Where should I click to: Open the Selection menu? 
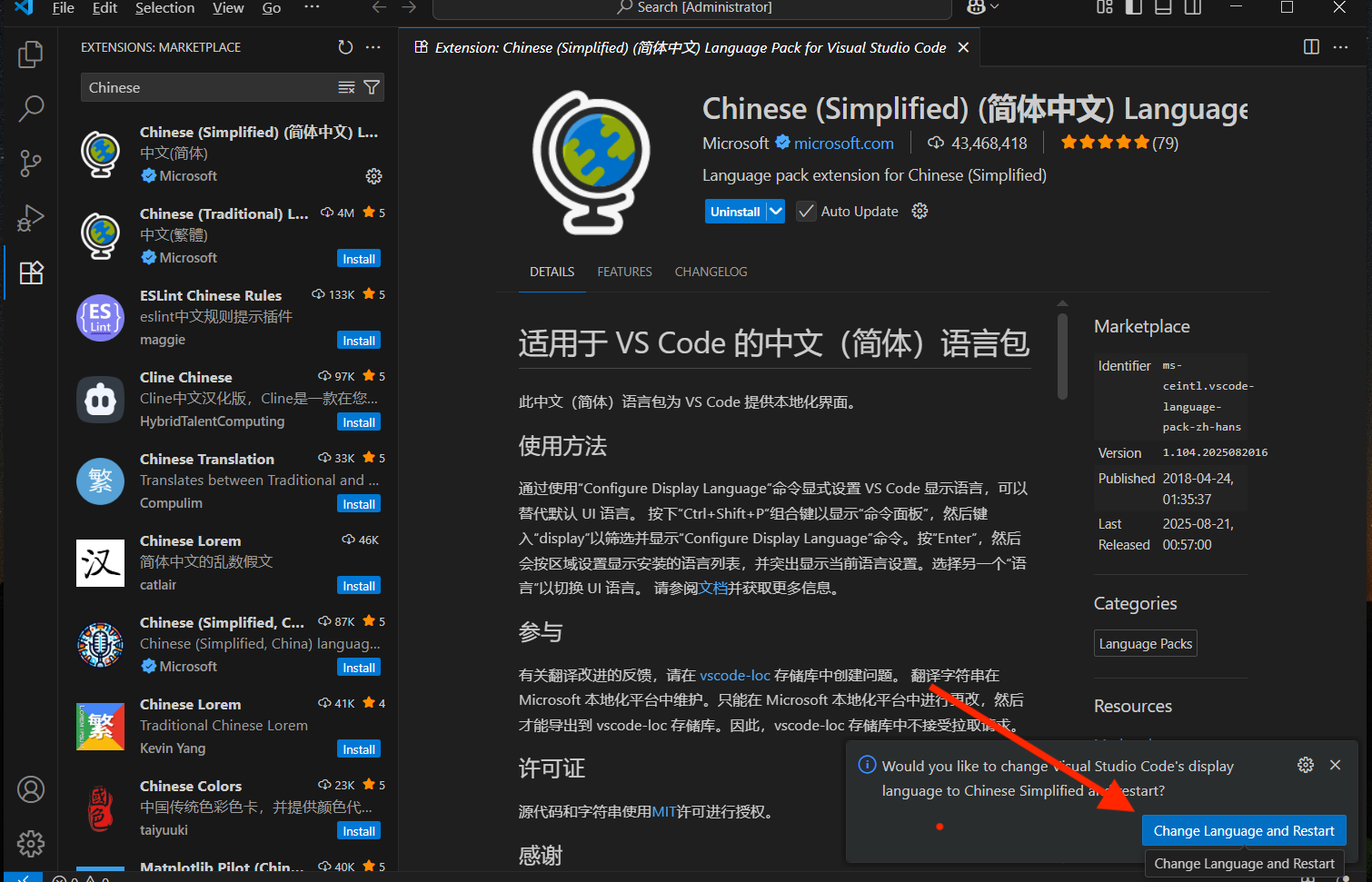pyautogui.click(x=164, y=8)
